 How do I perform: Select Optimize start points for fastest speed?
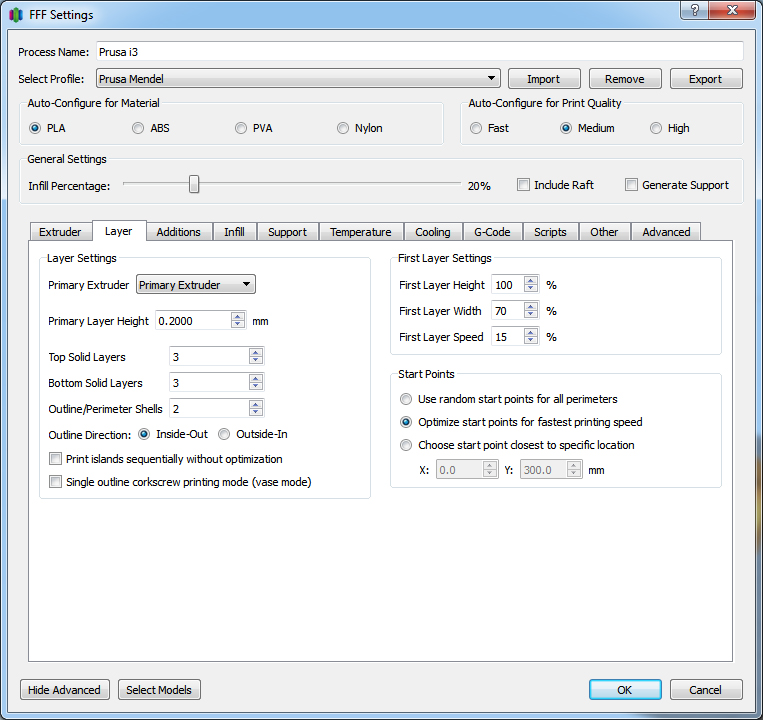pyautogui.click(x=406, y=422)
